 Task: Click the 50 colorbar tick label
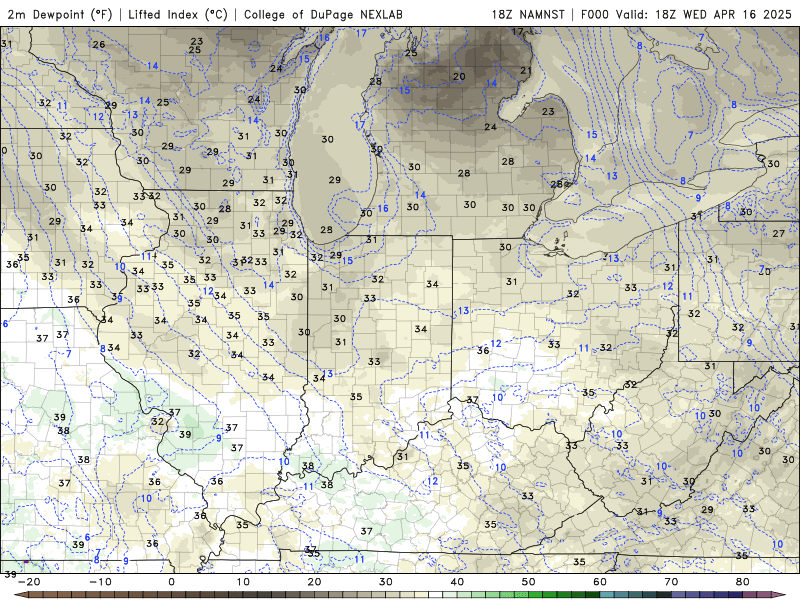coord(529,582)
